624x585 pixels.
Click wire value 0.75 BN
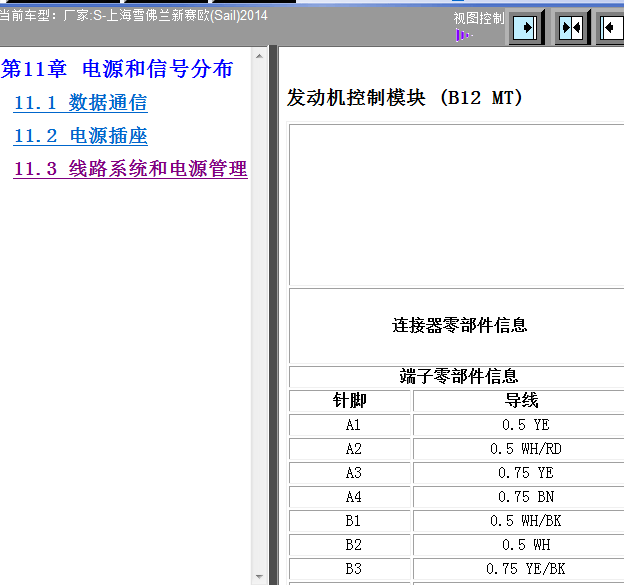point(526,496)
